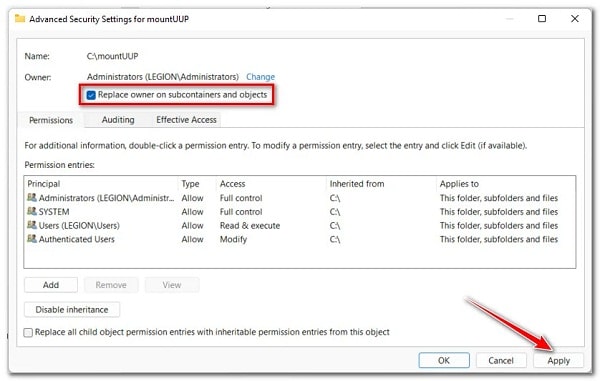
Task: Select the Administrators (LEGION\Administr... entry
Action: point(300,198)
